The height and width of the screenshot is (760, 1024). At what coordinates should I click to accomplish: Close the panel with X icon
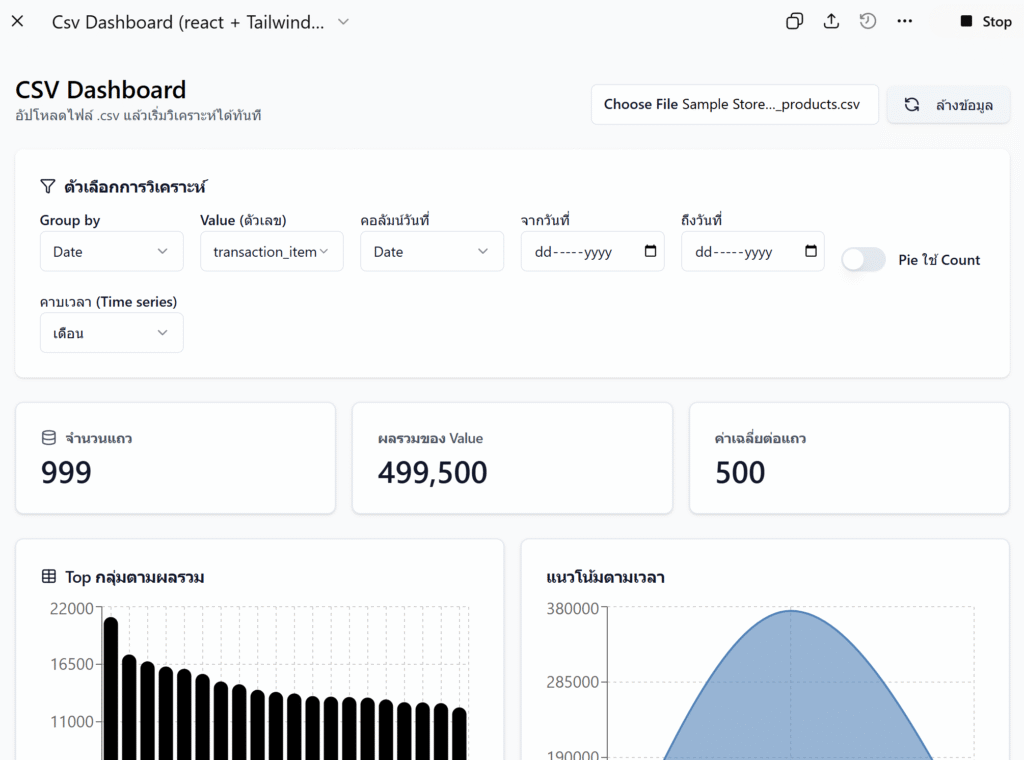[17, 21]
